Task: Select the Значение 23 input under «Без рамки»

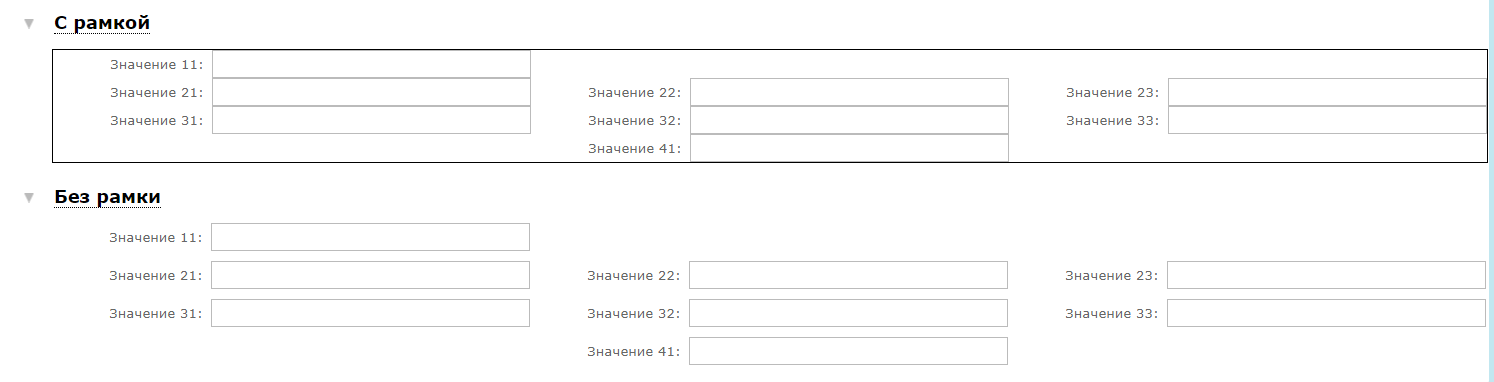Action: [x=1326, y=275]
